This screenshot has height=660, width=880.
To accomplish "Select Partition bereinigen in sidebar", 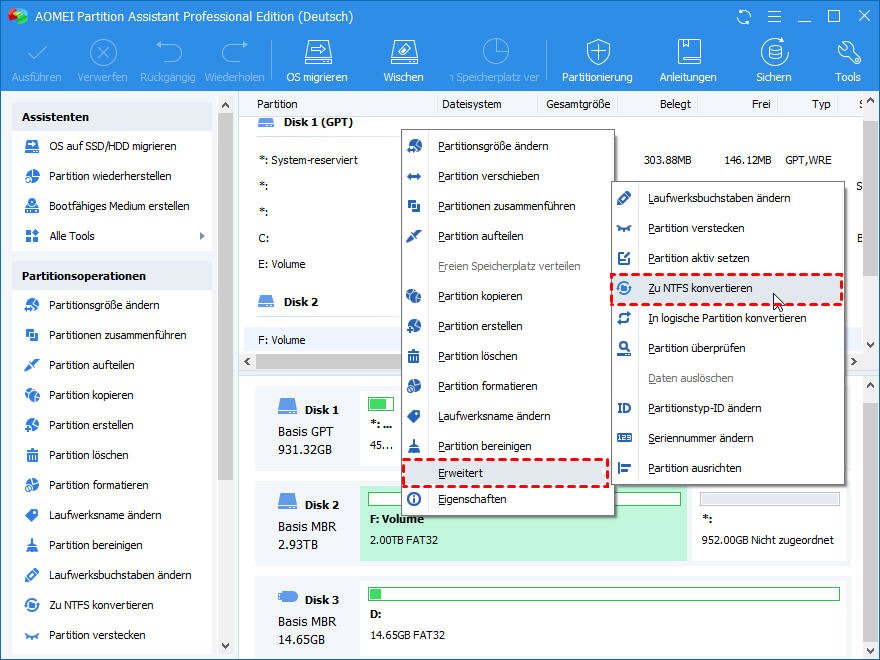I will pyautogui.click(x=95, y=545).
